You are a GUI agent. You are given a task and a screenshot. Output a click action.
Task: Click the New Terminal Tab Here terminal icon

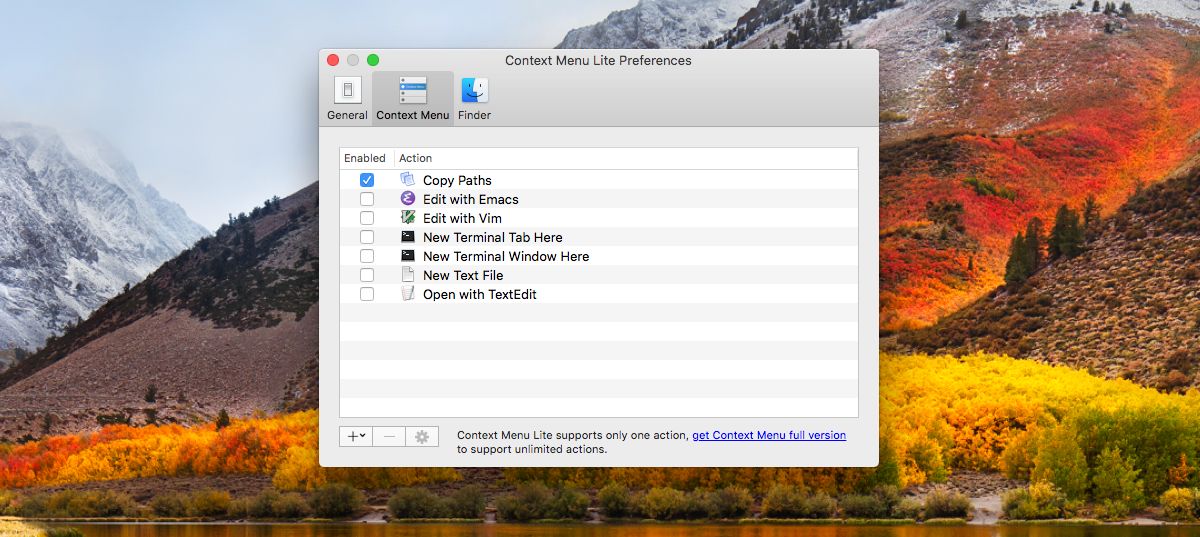(407, 237)
